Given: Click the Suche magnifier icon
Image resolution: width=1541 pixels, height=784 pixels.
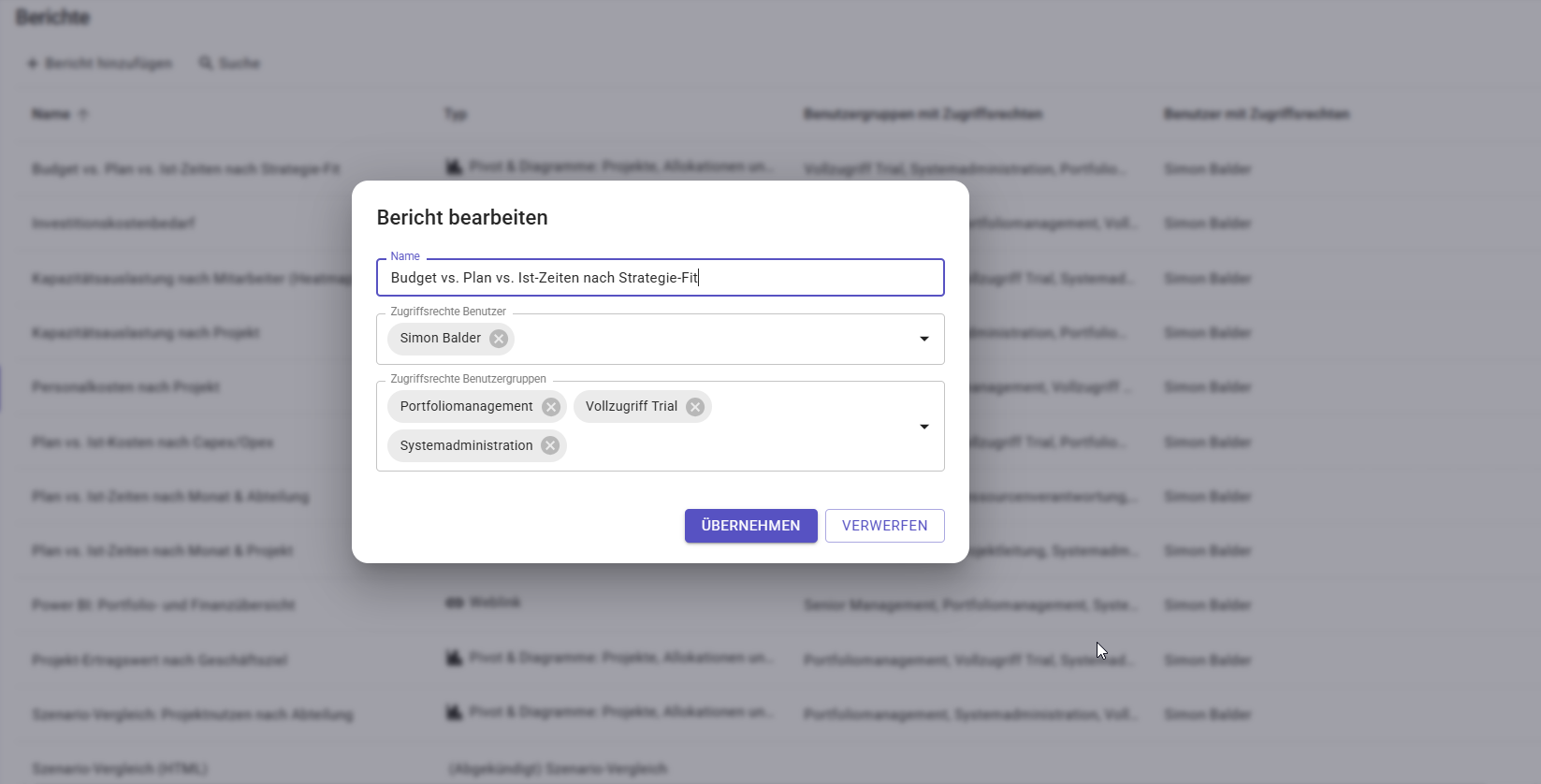Looking at the screenshot, I should pyautogui.click(x=206, y=64).
